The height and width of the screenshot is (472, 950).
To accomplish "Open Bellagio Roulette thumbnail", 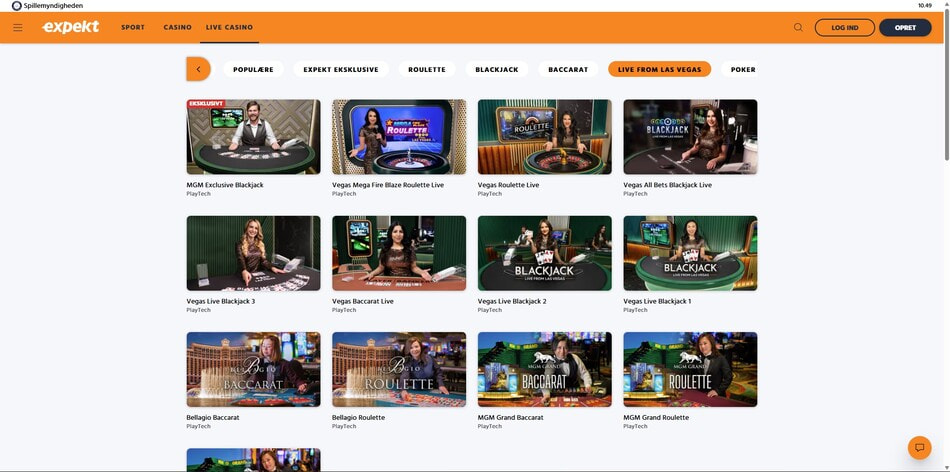I will 399,370.
